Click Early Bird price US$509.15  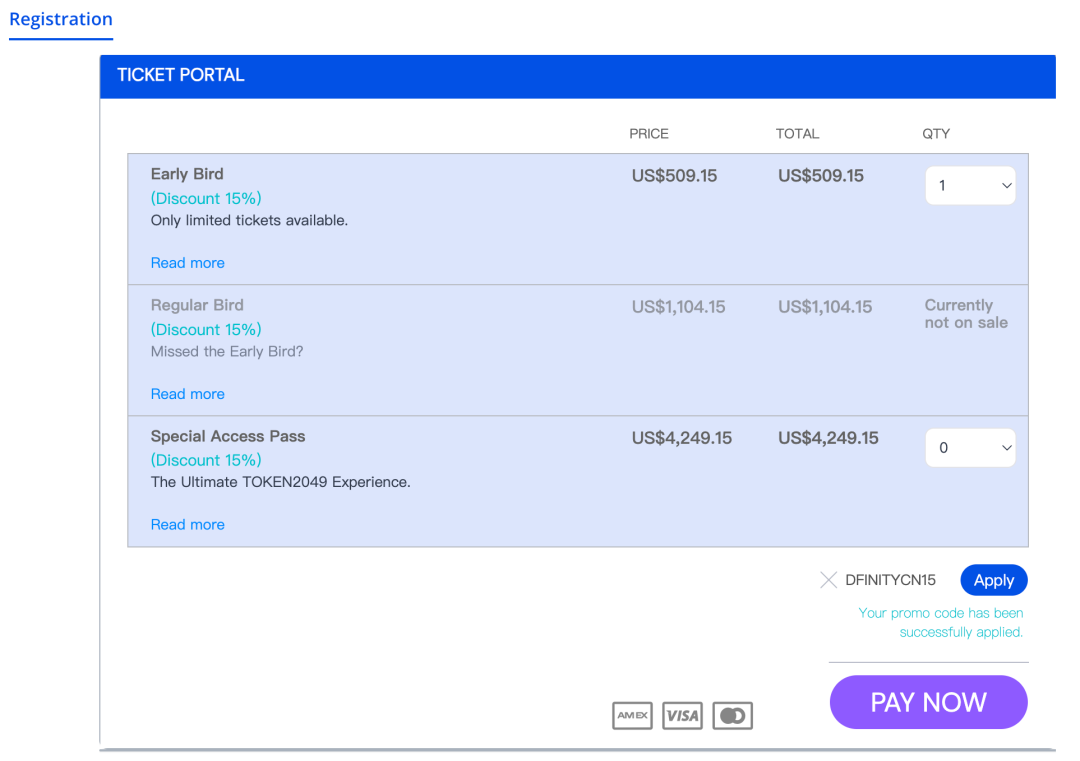pos(674,176)
